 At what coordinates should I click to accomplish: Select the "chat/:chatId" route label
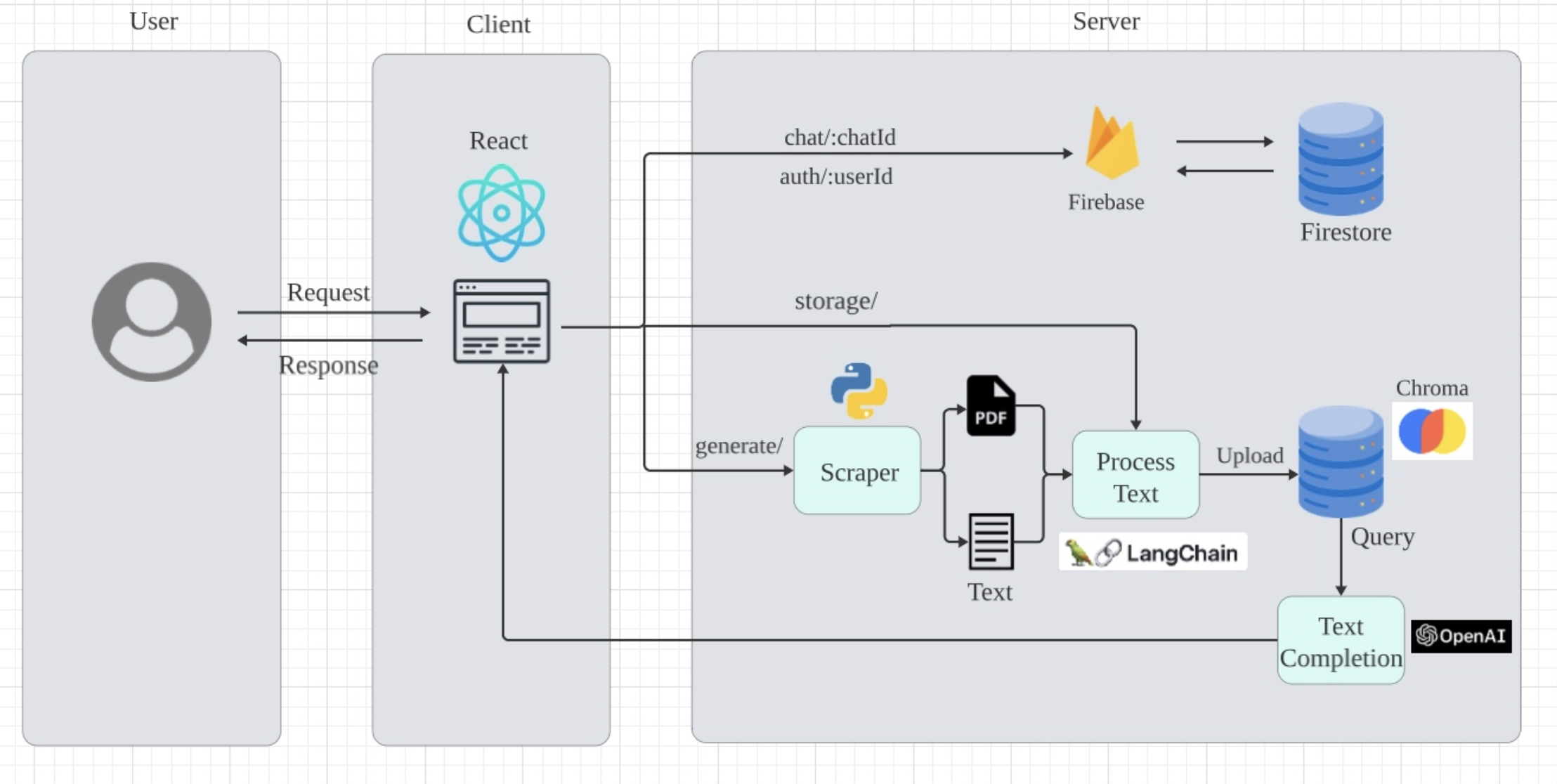[840, 137]
